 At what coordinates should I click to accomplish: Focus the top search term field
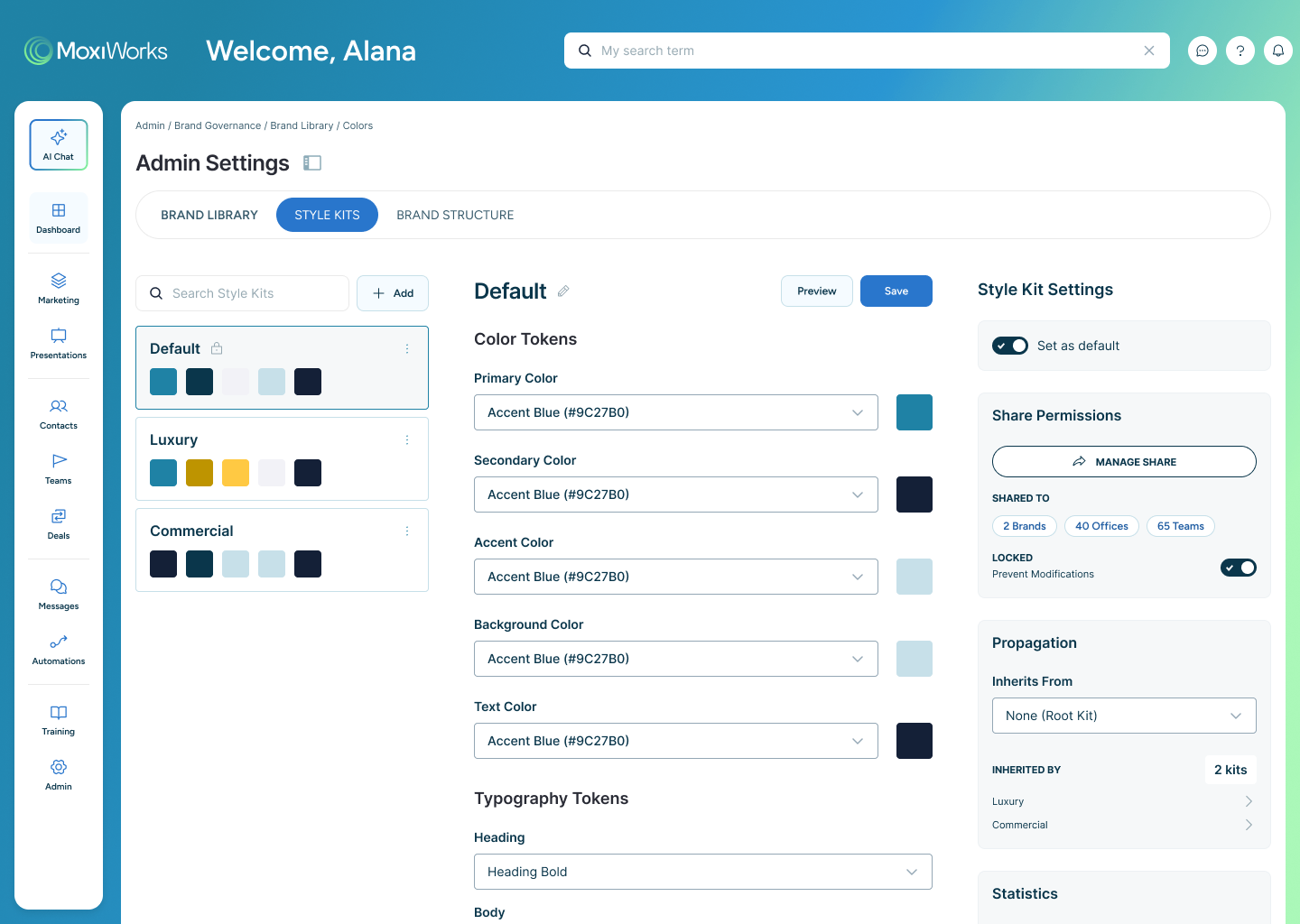click(x=867, y=51)
